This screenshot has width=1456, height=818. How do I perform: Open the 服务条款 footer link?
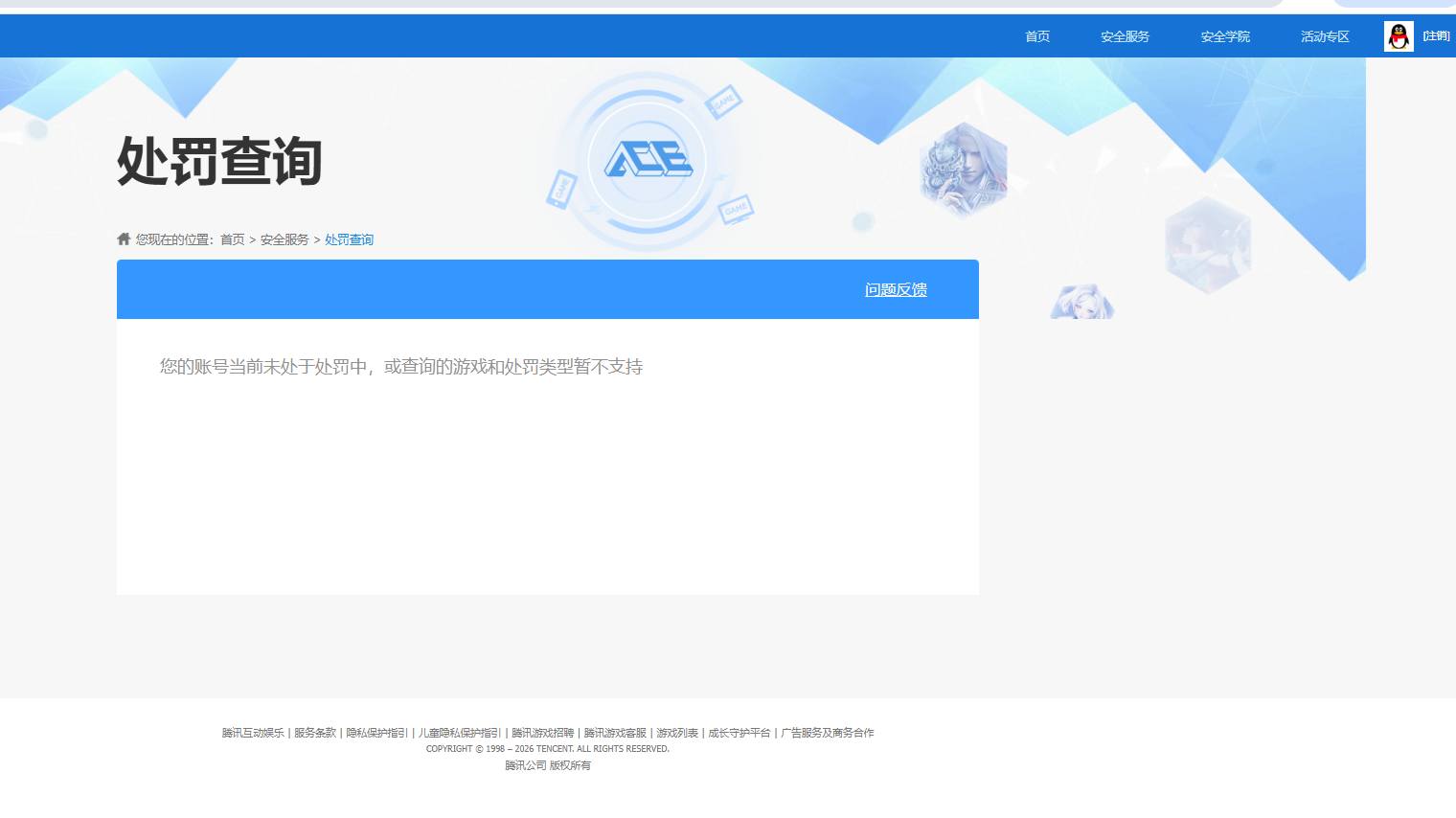point(313,732)
